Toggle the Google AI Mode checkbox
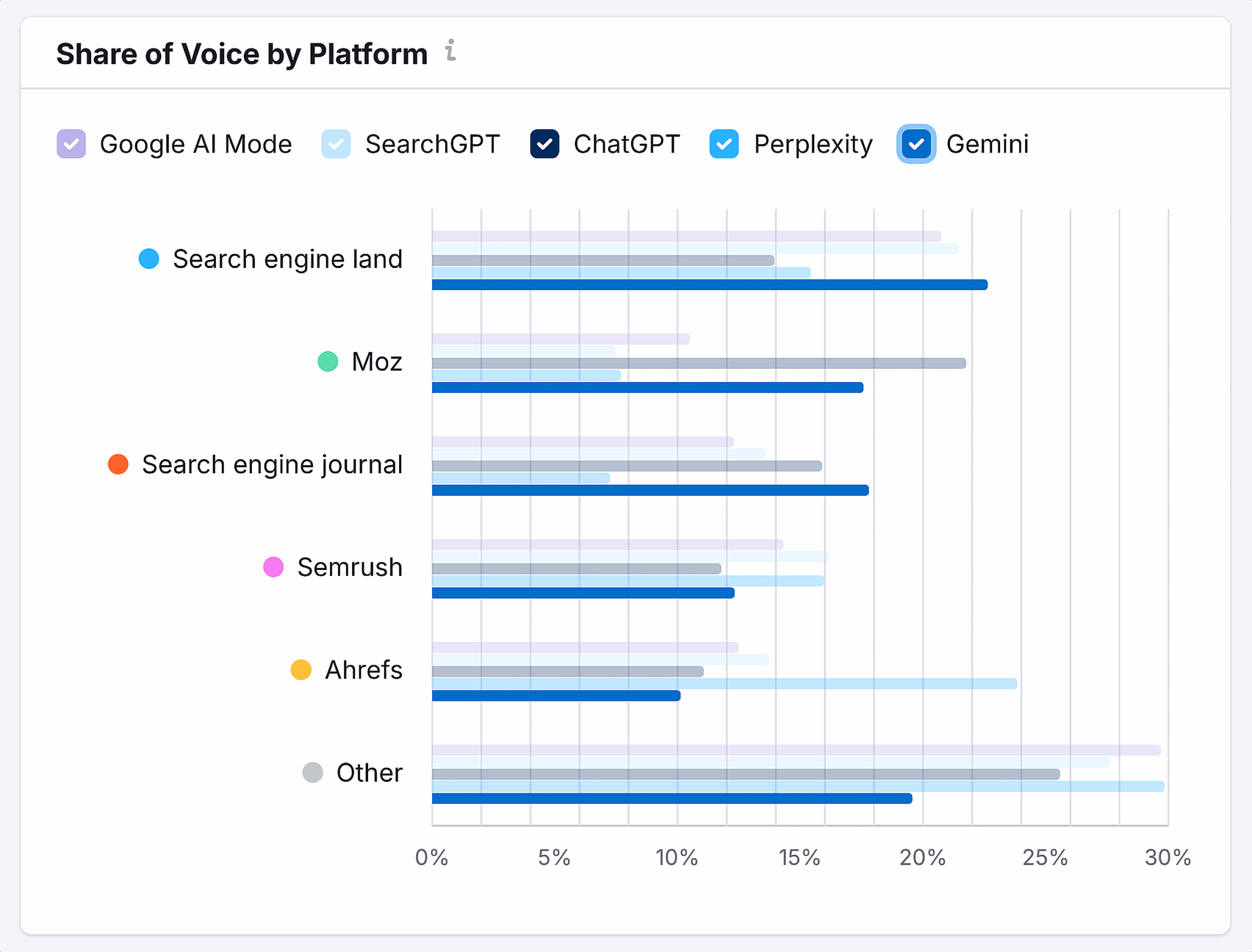This screenshot has height=952, width=1252. click(x=72, y=144)
